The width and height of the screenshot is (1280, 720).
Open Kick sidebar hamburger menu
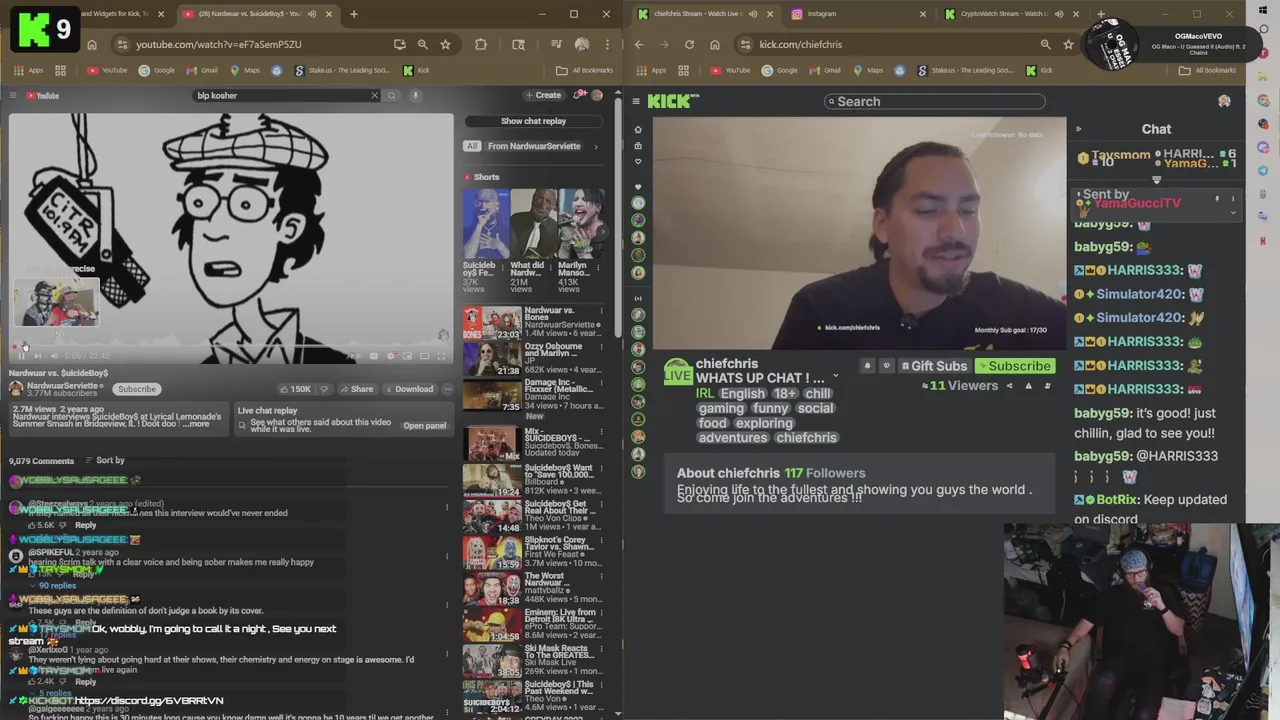coord(636,101)
